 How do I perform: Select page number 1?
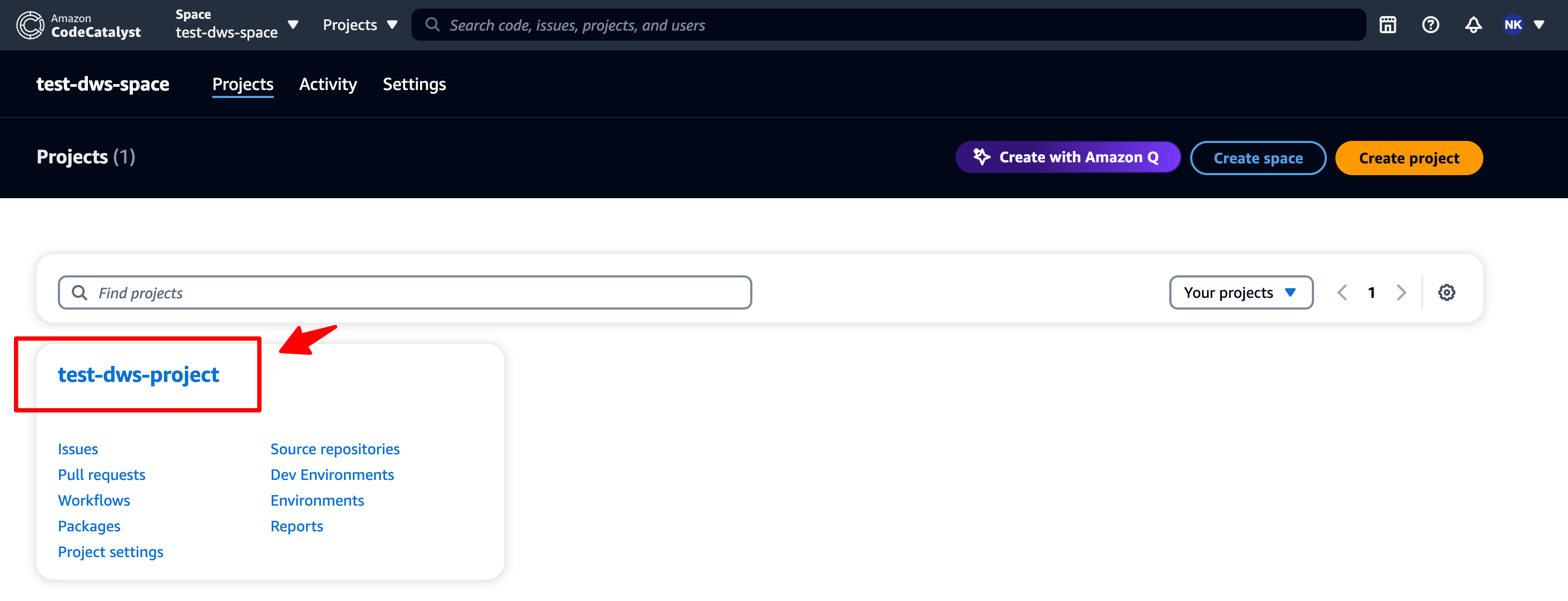pos(1371,292)
